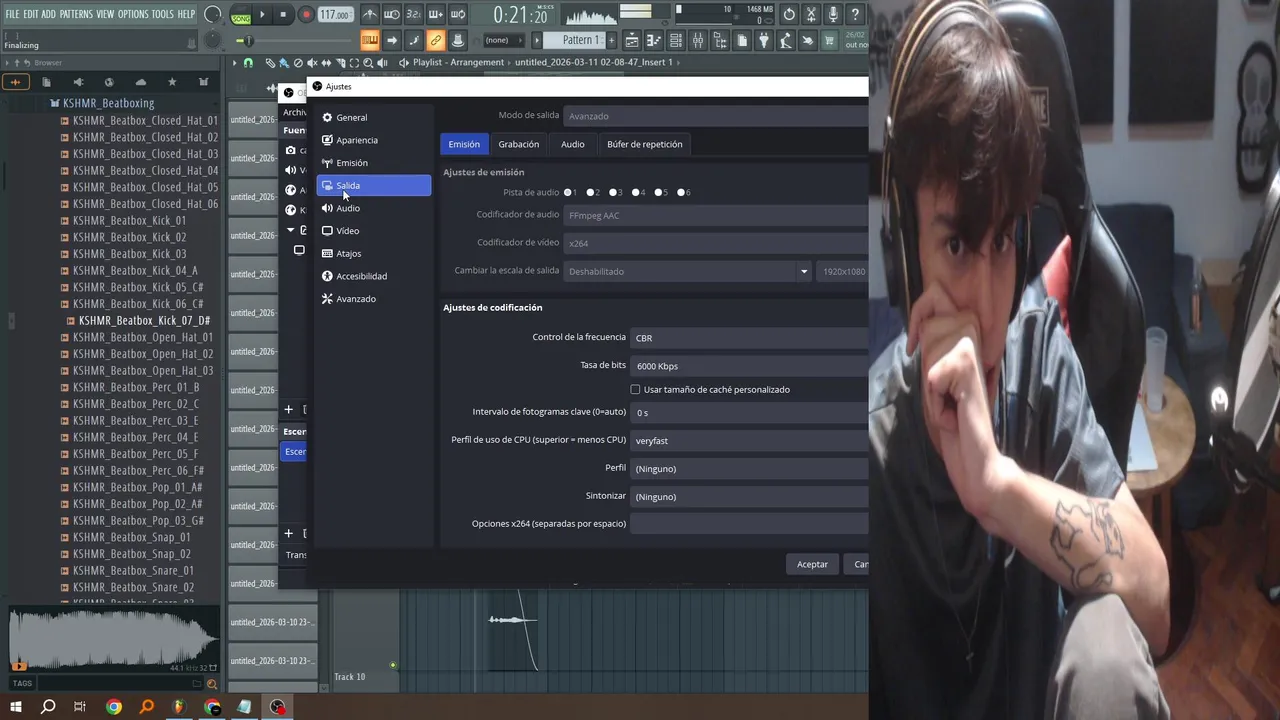
Task: Start playback with the FL Studio play button
Action: [x=262, y=15]
